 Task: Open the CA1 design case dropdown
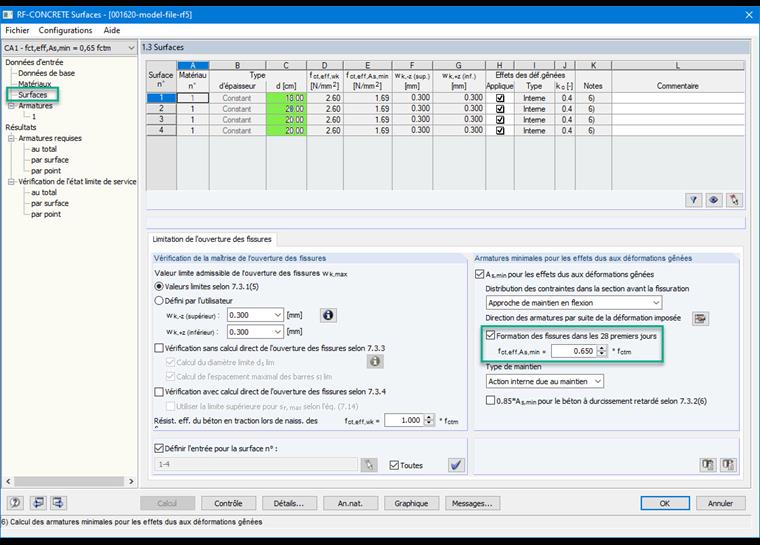pos(131,48)
